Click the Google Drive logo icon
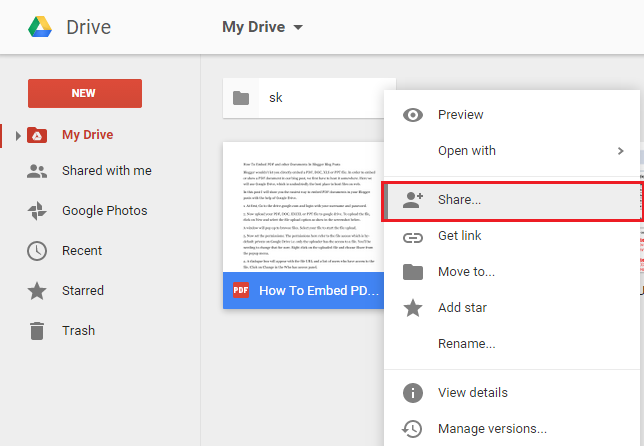The image size is (644, 446). (40, 27)
